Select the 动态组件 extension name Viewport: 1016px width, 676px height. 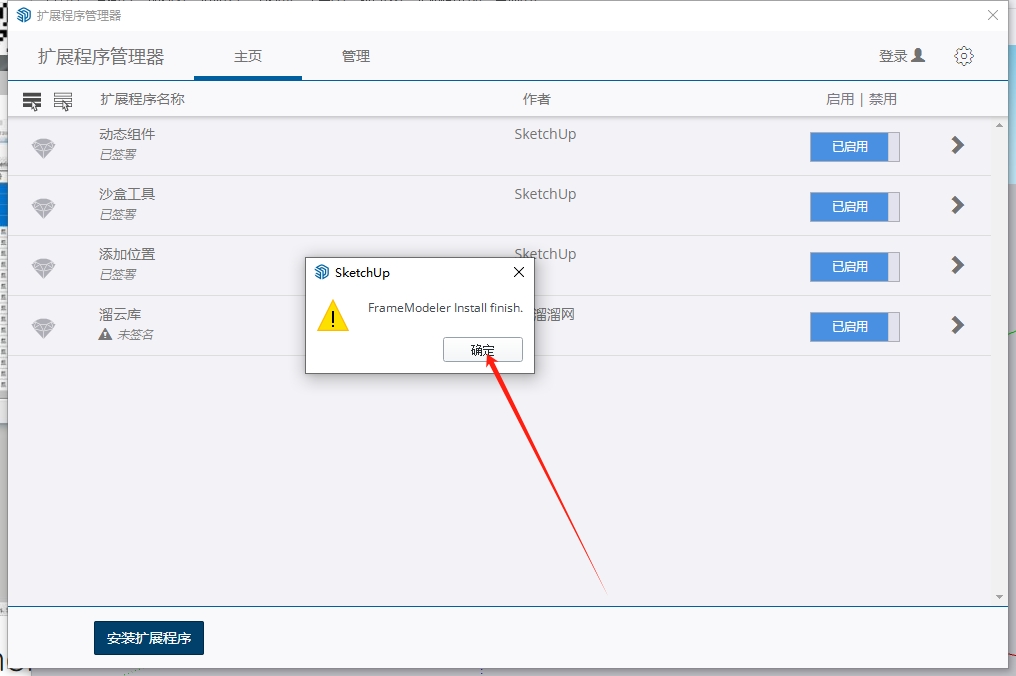click(x=127, y=134)
